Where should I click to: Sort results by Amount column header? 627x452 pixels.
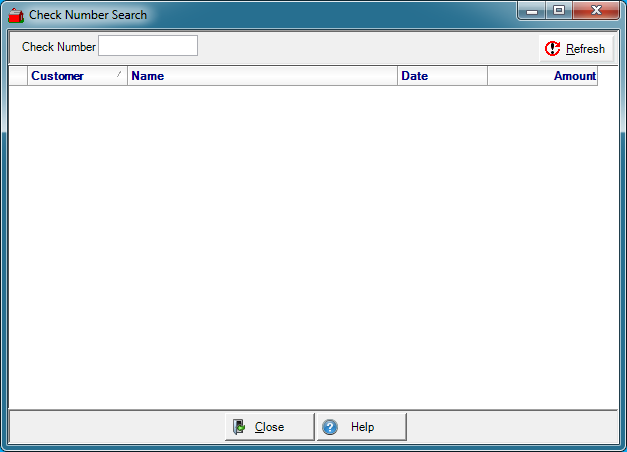pos(542,76)
